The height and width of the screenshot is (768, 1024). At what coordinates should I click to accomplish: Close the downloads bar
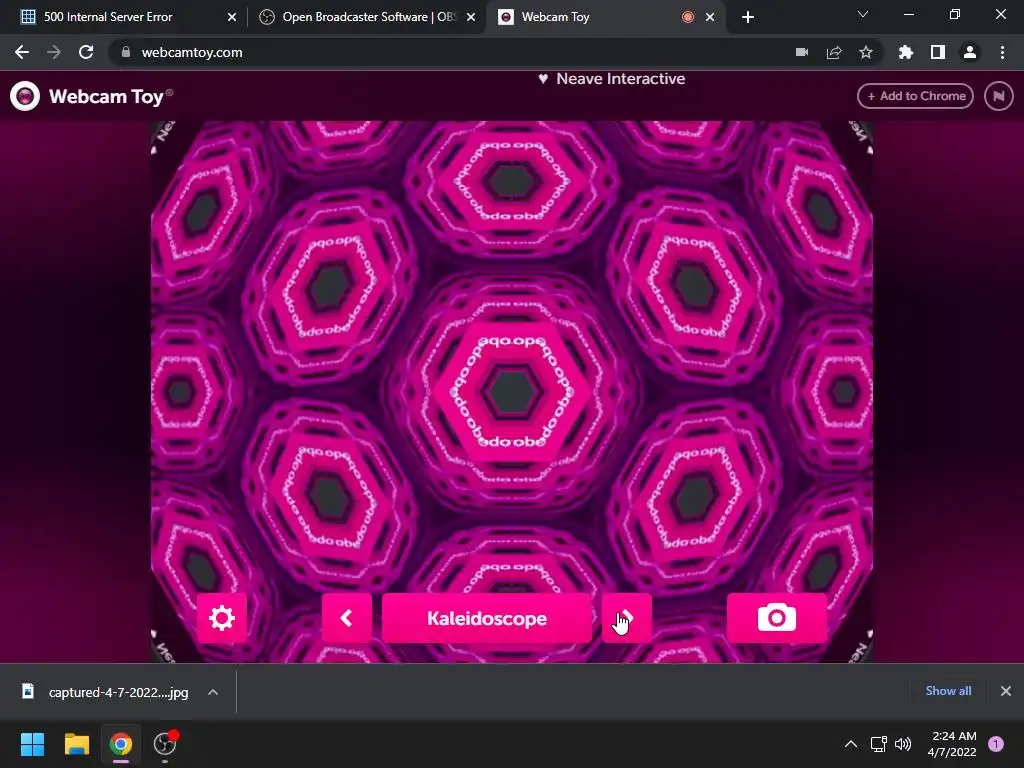pyautogui.click(x=1006, y=691)
